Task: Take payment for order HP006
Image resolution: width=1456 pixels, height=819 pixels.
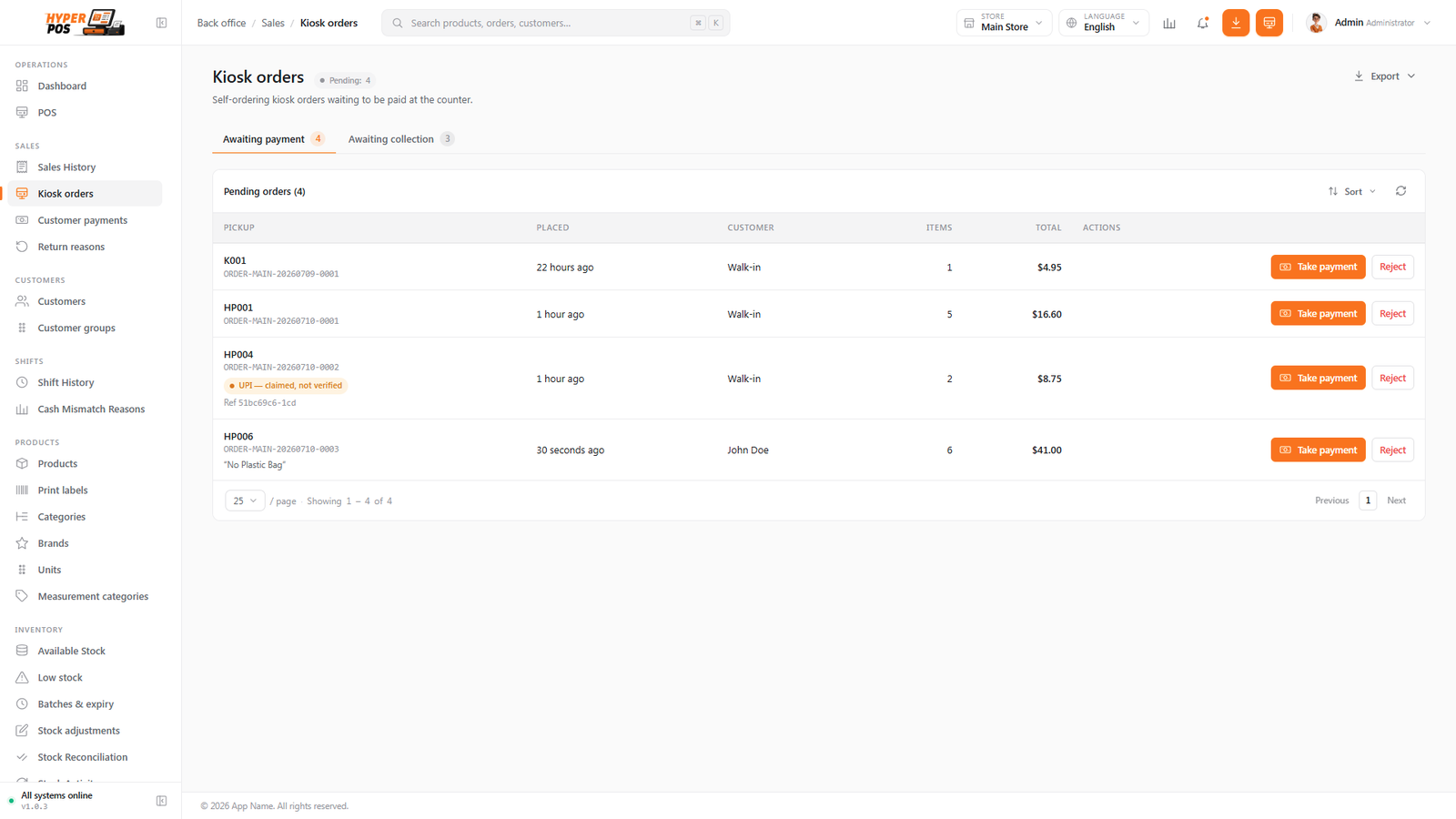Action: tap(1318, 450)
